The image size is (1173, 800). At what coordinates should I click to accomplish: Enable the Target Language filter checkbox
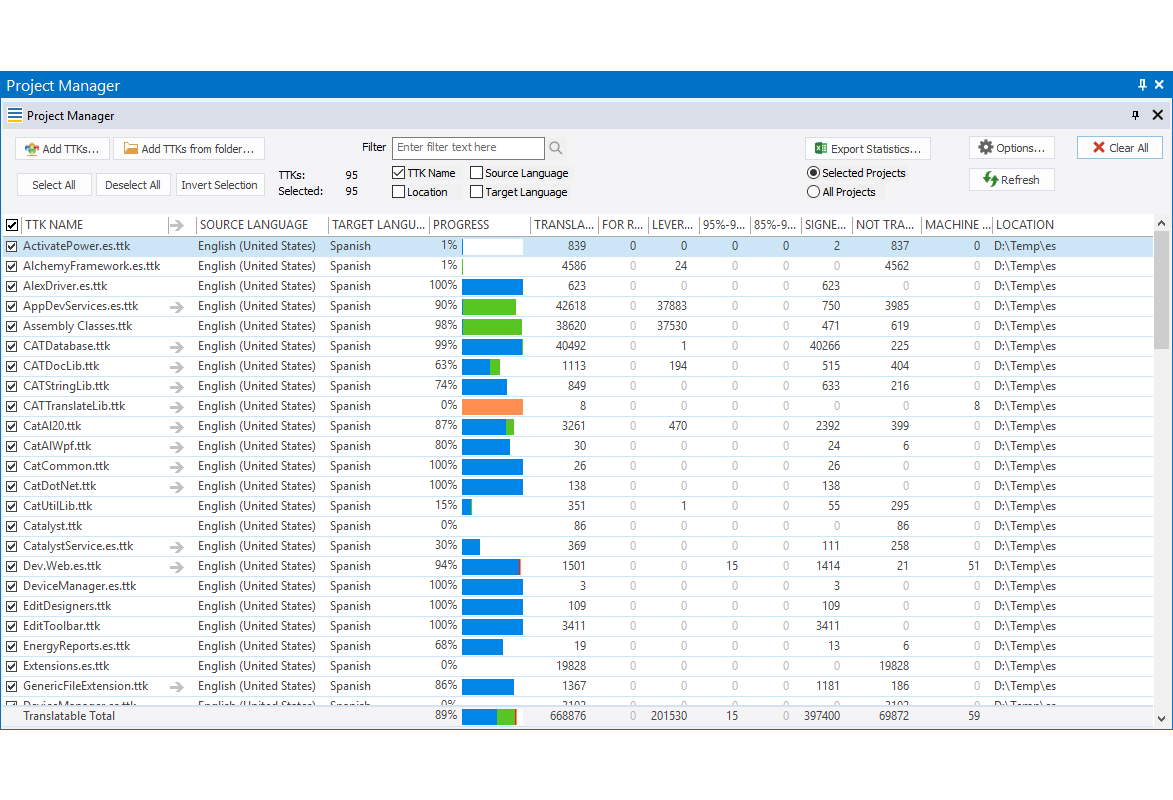tap(477, 192)
